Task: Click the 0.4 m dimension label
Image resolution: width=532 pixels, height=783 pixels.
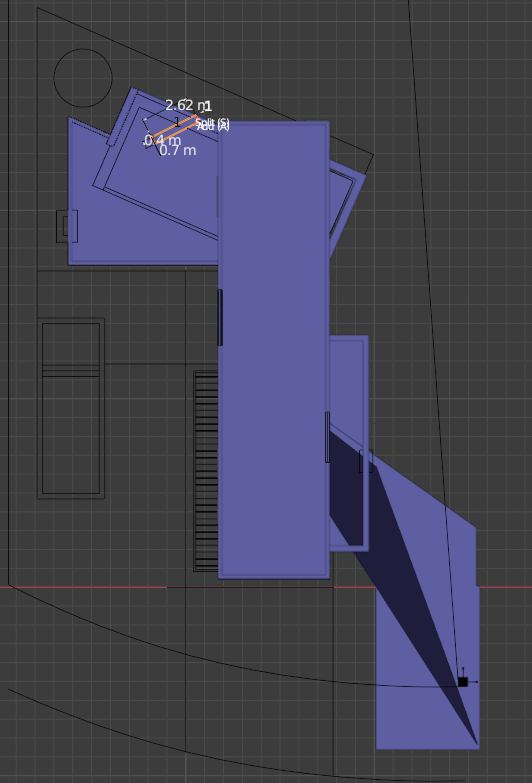Action: coord(162,140)
